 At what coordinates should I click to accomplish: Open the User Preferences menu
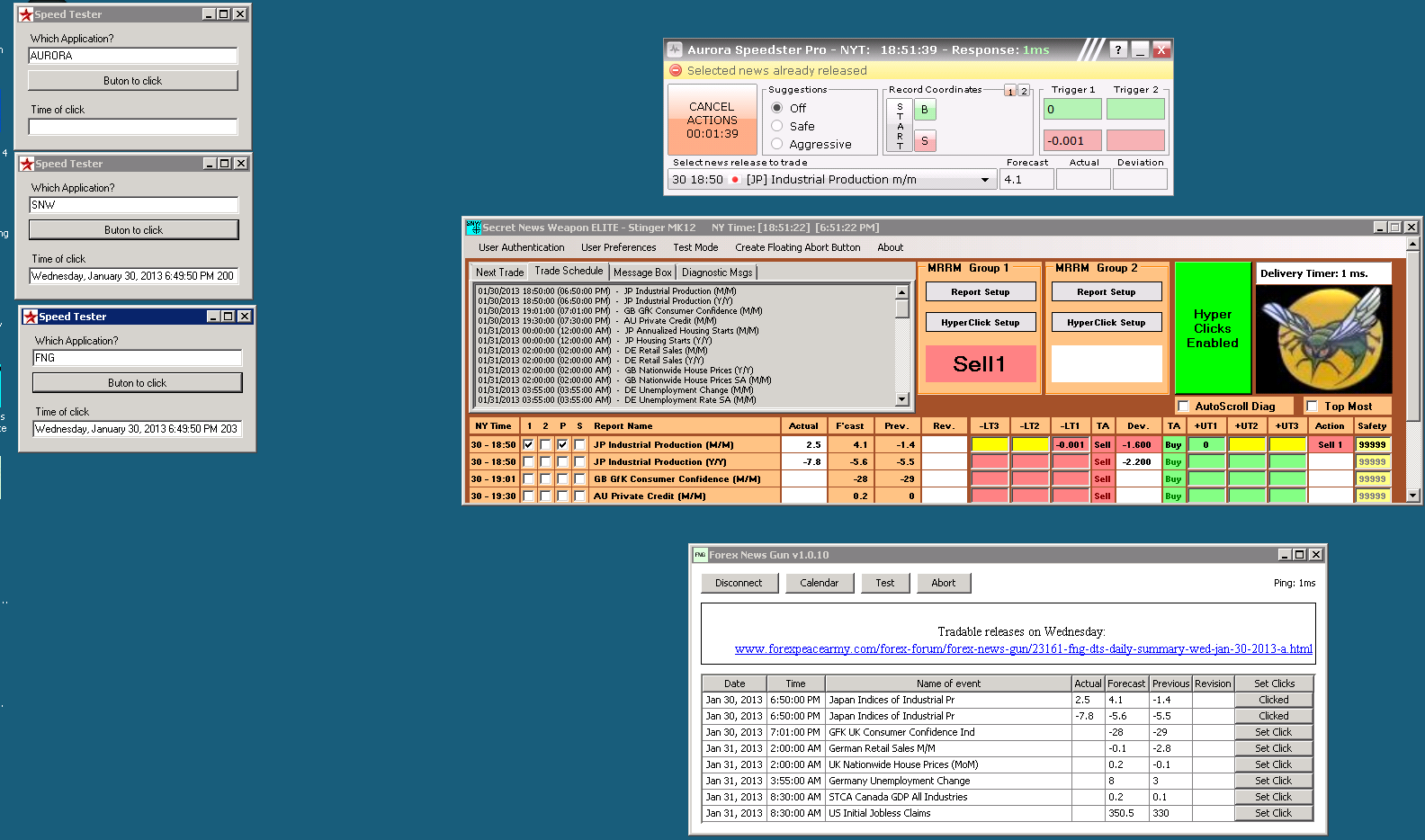coord(619,247)
